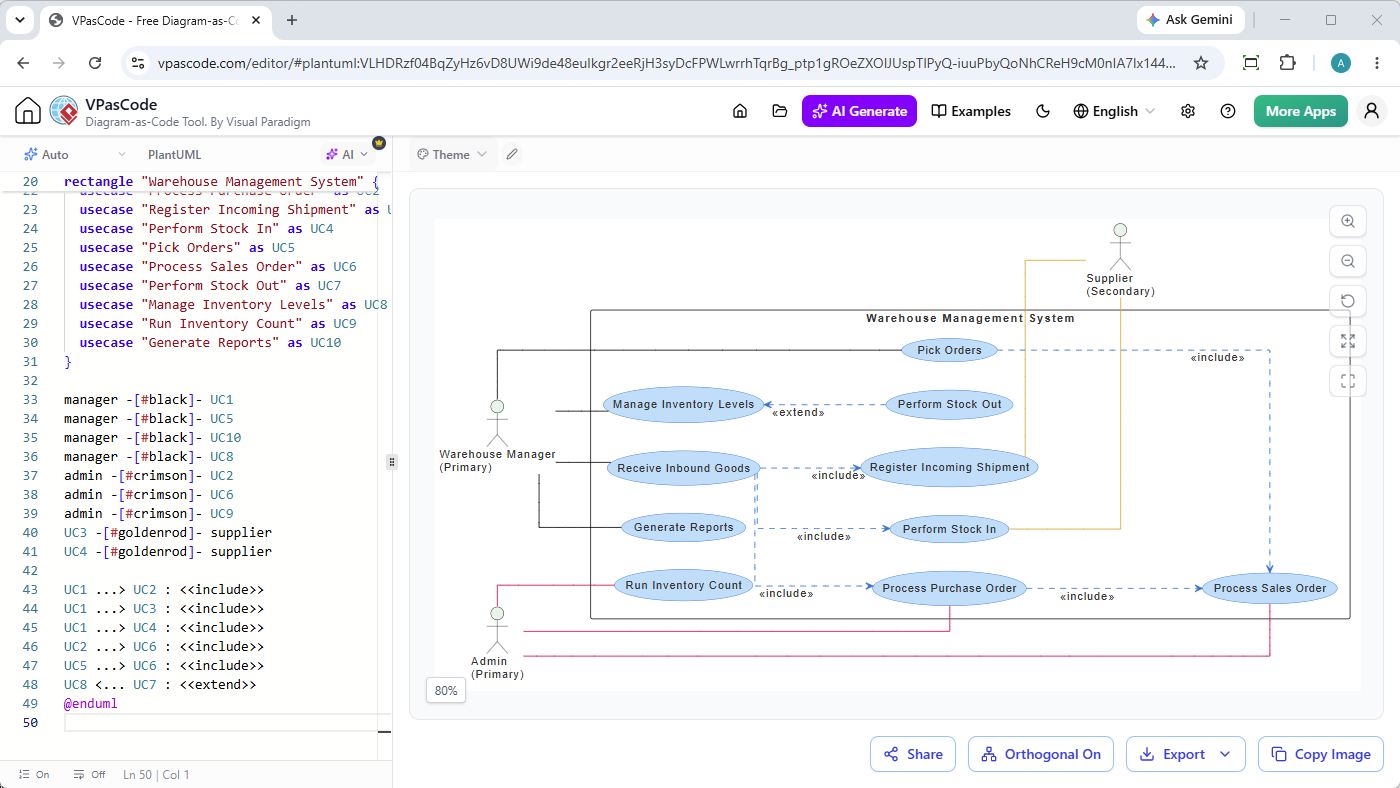
Task: Click the Warehouse Management System title
Action: [x=970, y=318]
